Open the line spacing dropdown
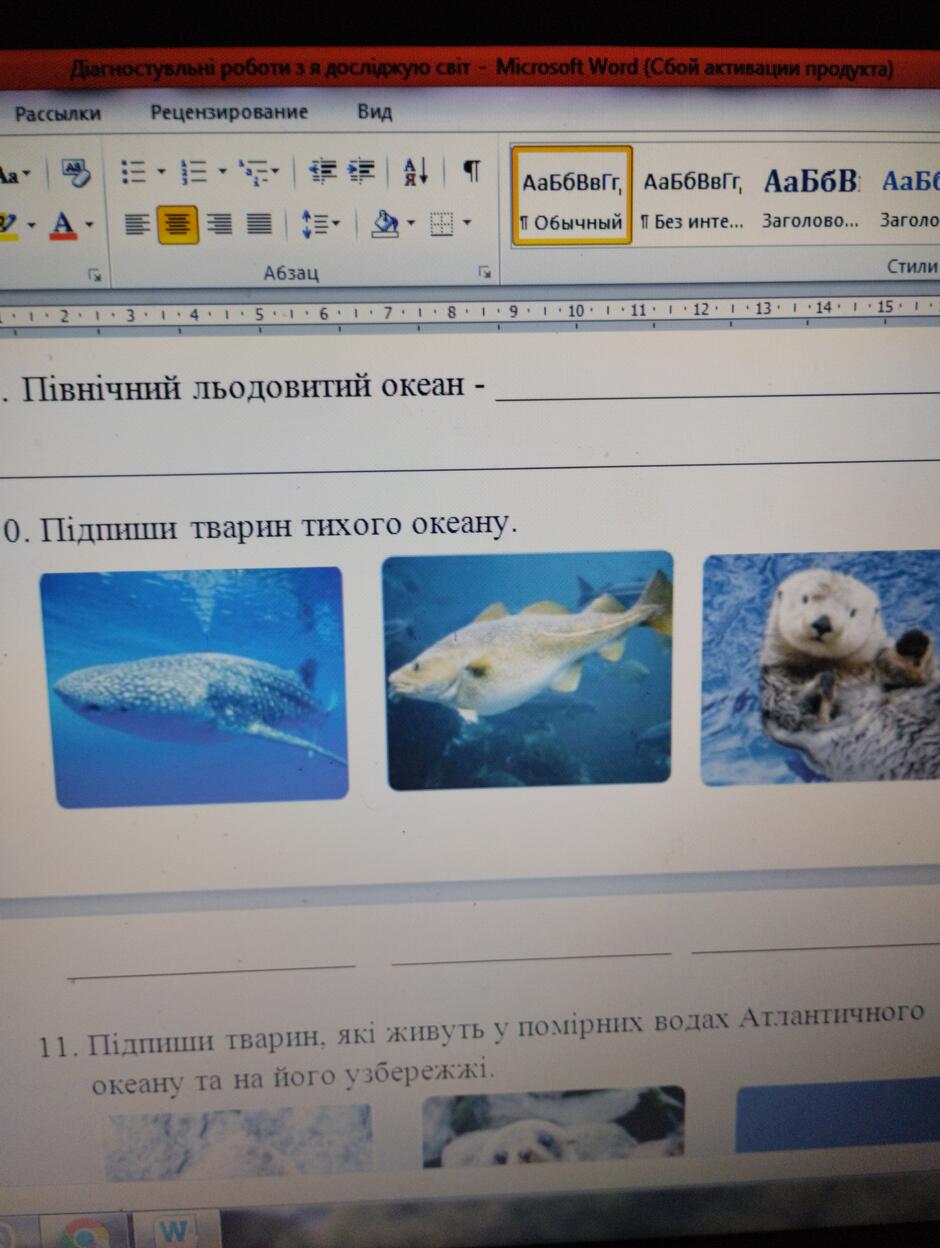Image resolution: width=940 pixels, height=1248 pixels. (321, 224)
